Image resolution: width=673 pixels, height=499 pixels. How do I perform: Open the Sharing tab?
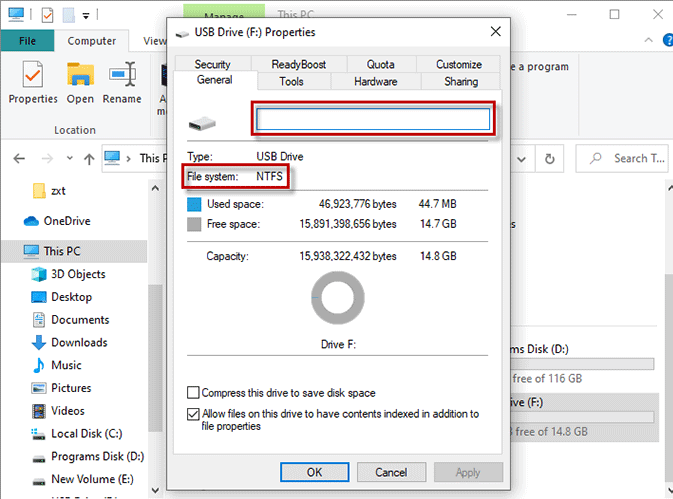(461, 81)
